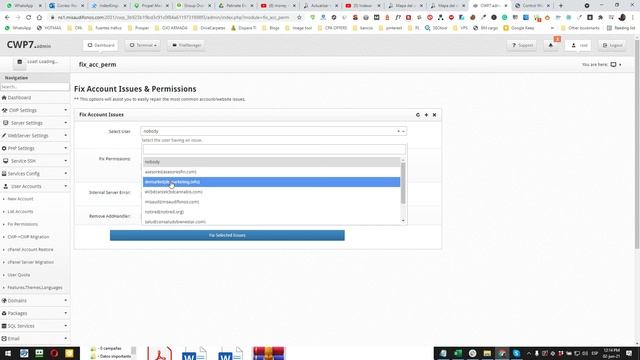Open Google Keep bookmark

(x=519, y=28)
